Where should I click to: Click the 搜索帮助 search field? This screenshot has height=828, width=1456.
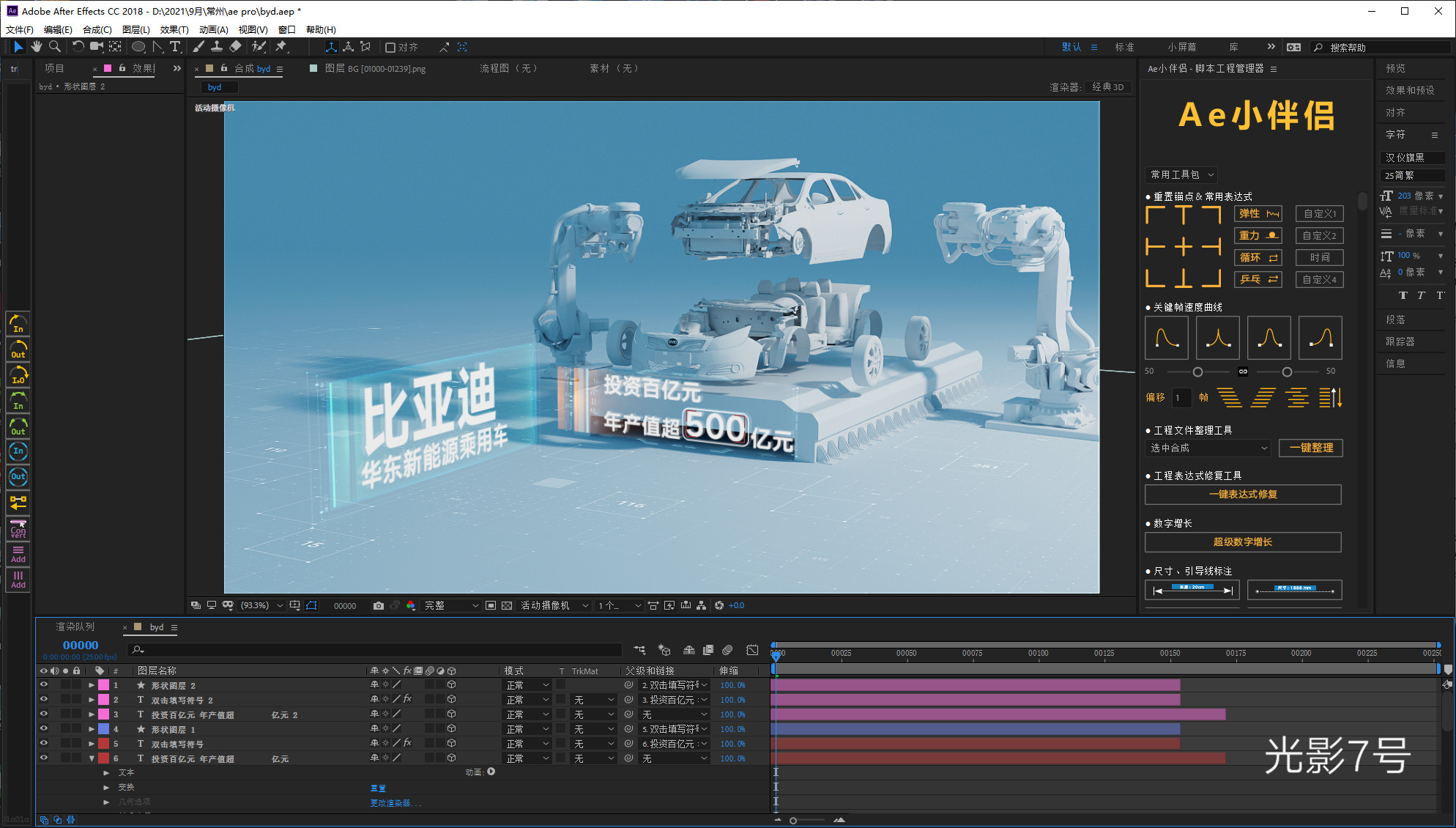point(1381,47)
